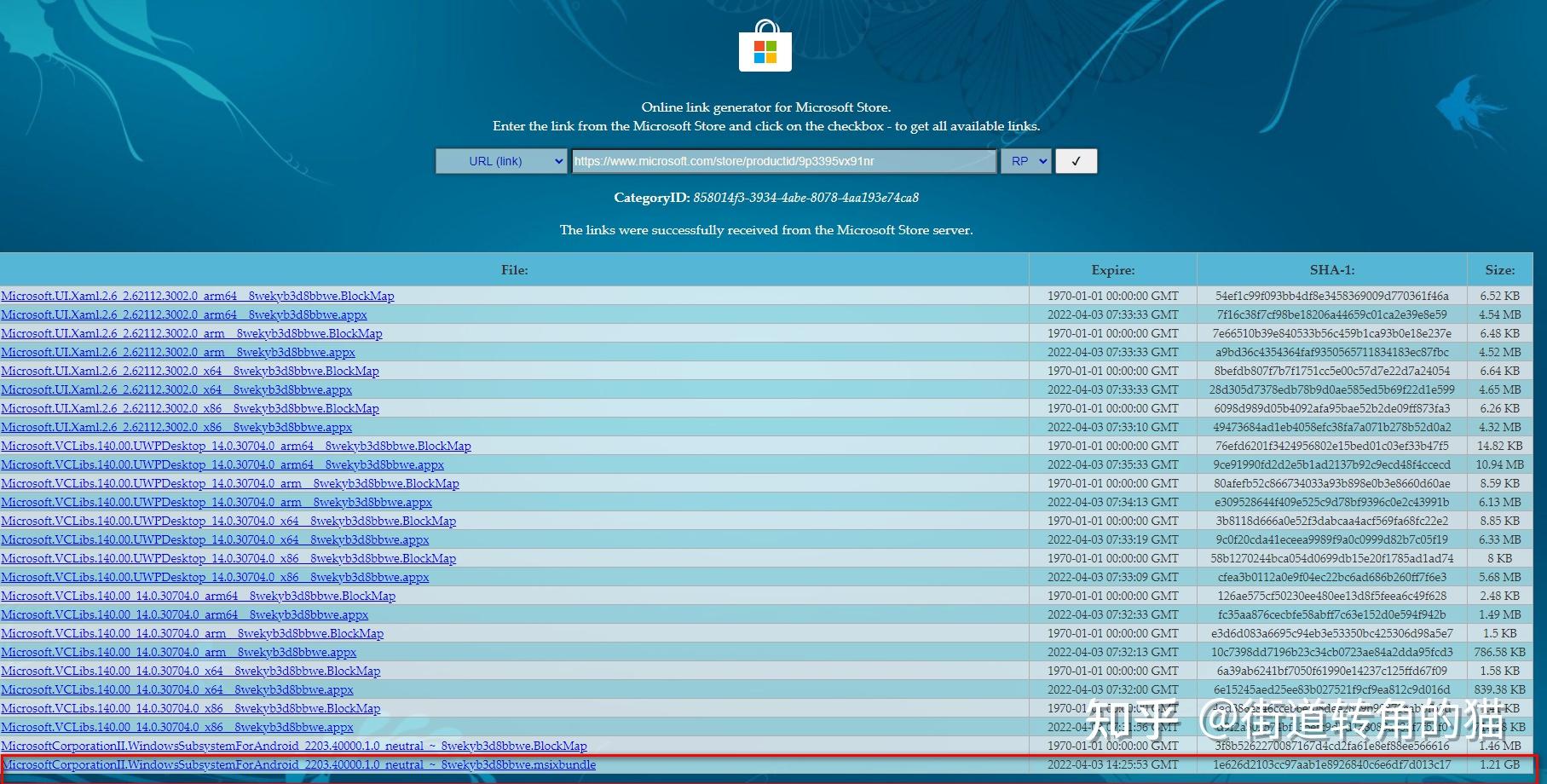
Task: Download VCLibs.140.00.UWPDesktop x64 appx package
Action: click(215, 540)
